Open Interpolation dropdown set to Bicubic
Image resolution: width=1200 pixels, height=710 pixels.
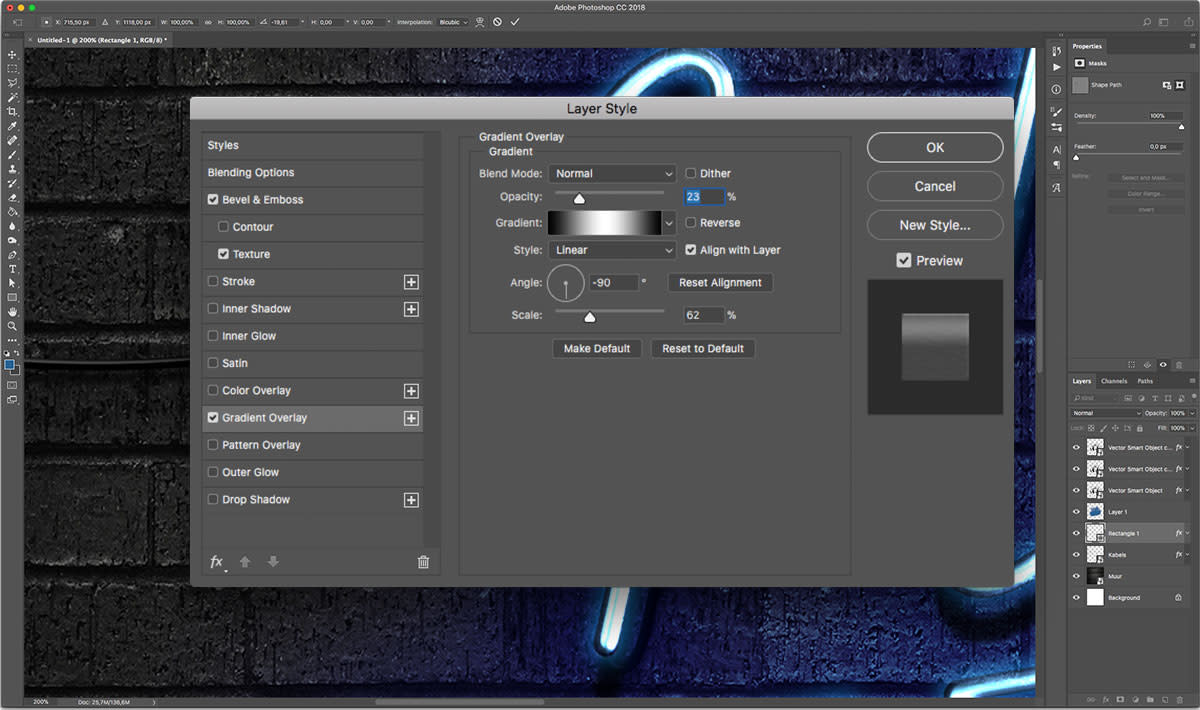[x=453, y=21]
